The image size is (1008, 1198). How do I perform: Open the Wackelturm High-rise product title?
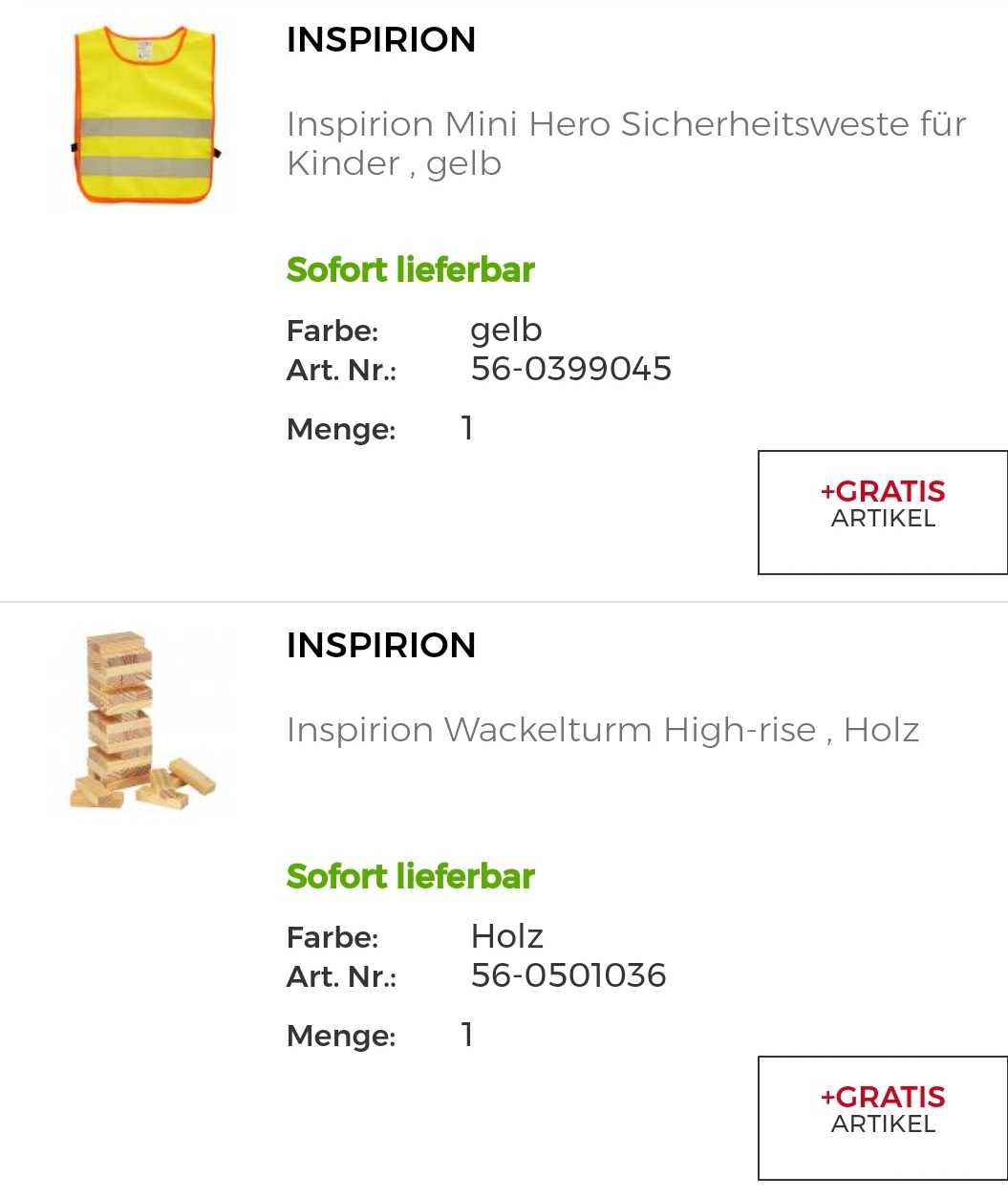[x=603, y=730]
